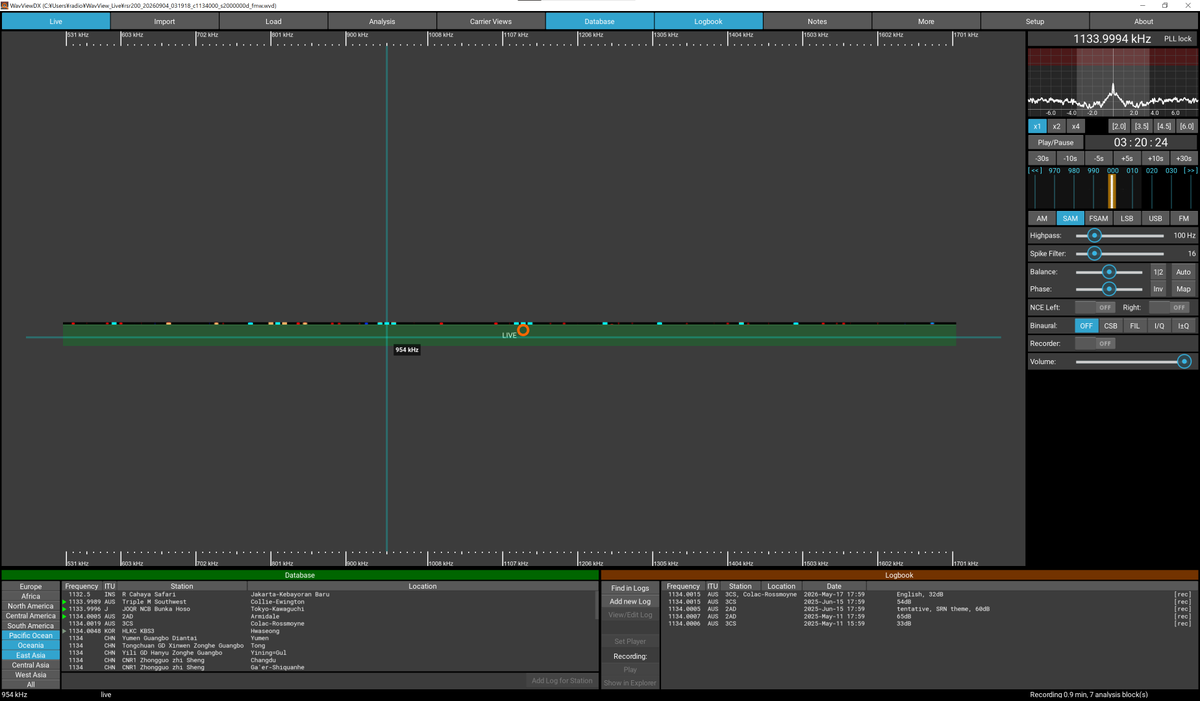Screen dimensions: 1200x701
Task: Toggle the NCE Right switch
Action: 1169,307
